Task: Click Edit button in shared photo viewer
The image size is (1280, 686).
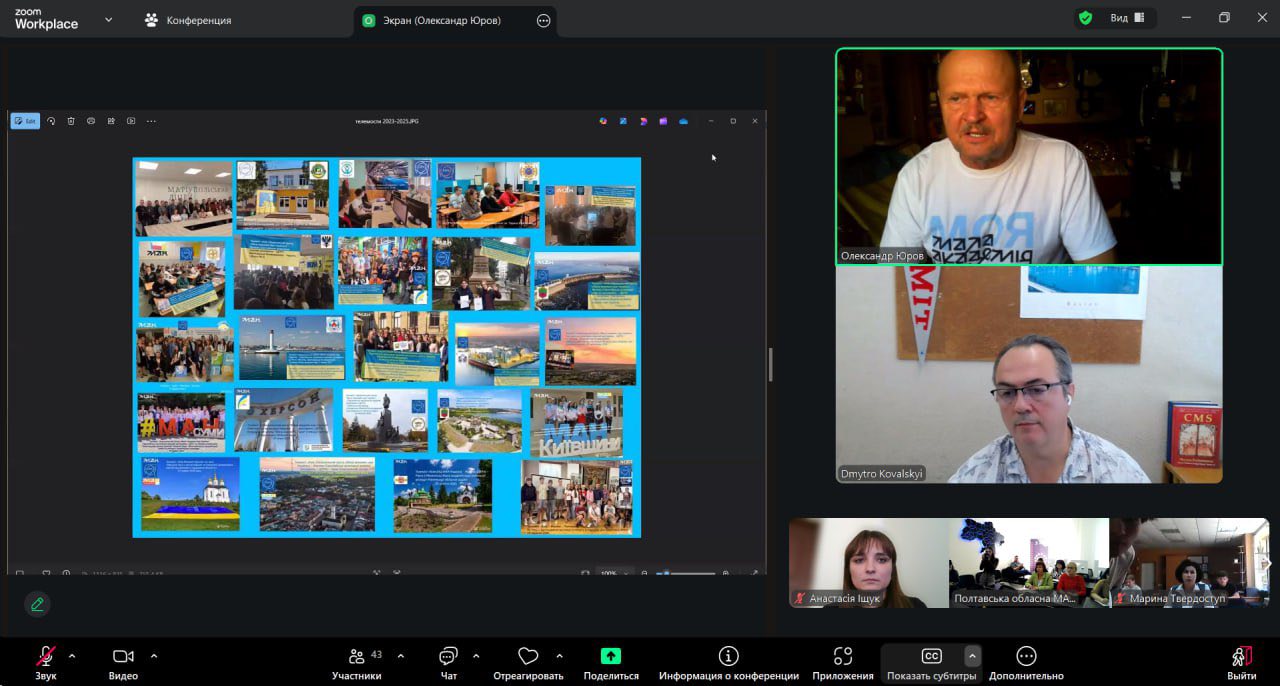Action: coord(25,121)
